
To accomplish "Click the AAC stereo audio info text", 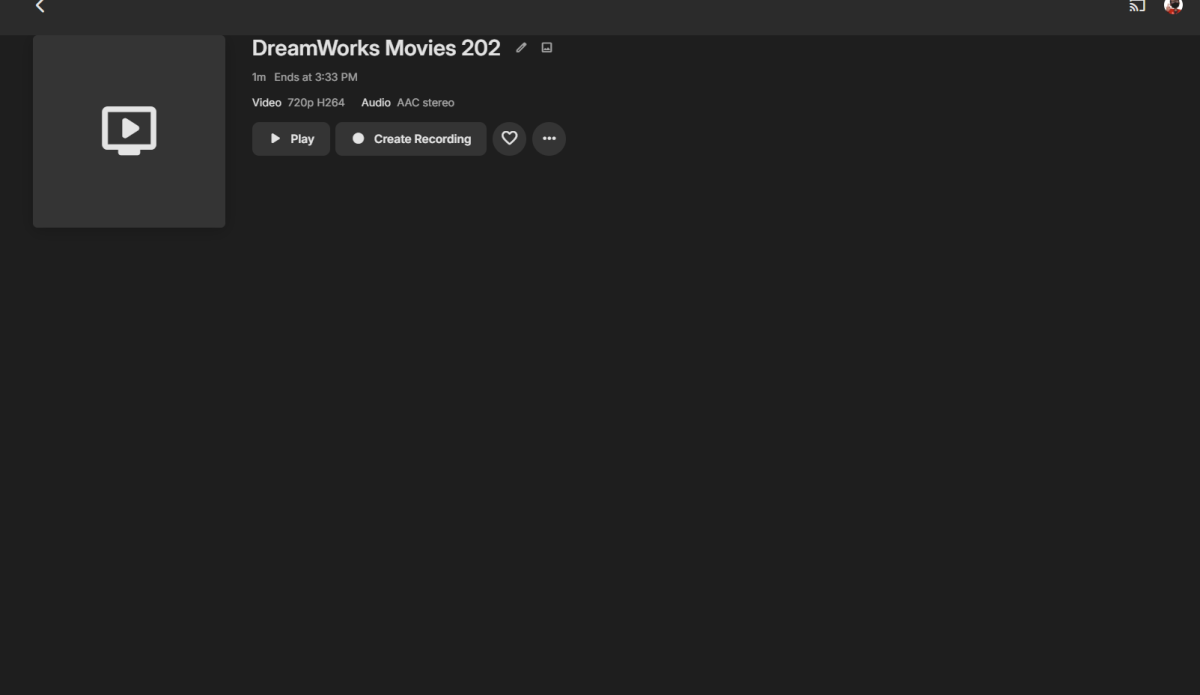I will [x=426, y=102].
